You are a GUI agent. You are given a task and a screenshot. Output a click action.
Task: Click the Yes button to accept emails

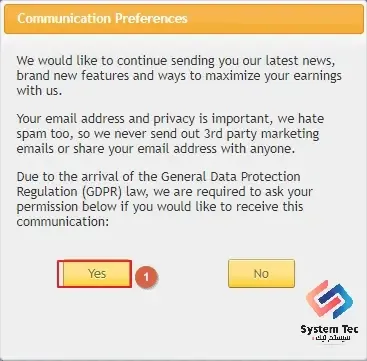[x=97, y=274]
